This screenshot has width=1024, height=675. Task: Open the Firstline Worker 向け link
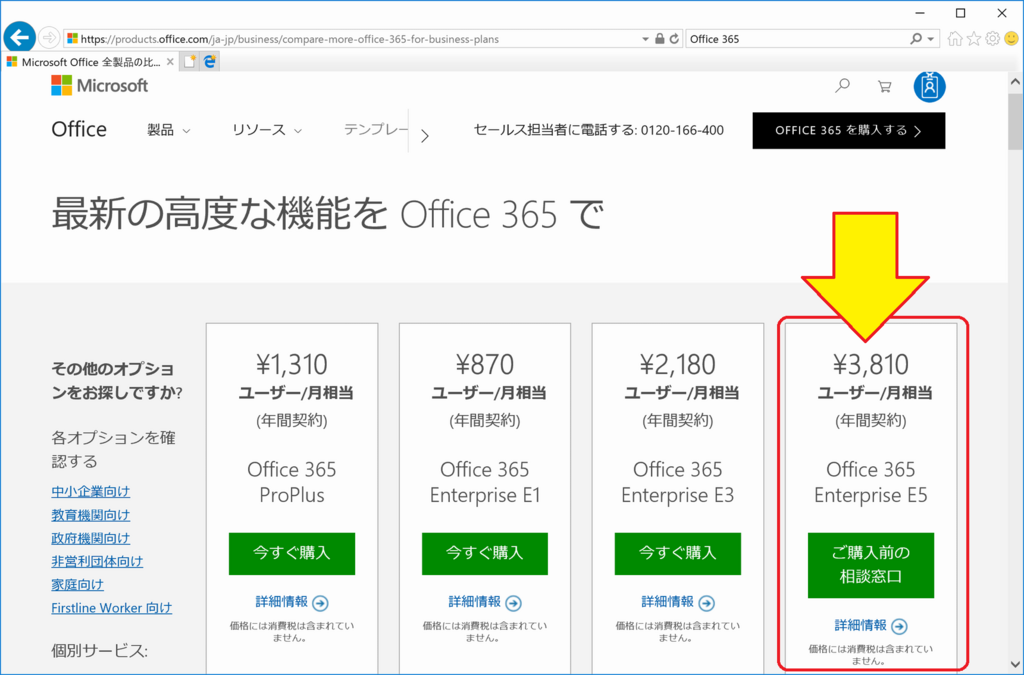[112, 608]
